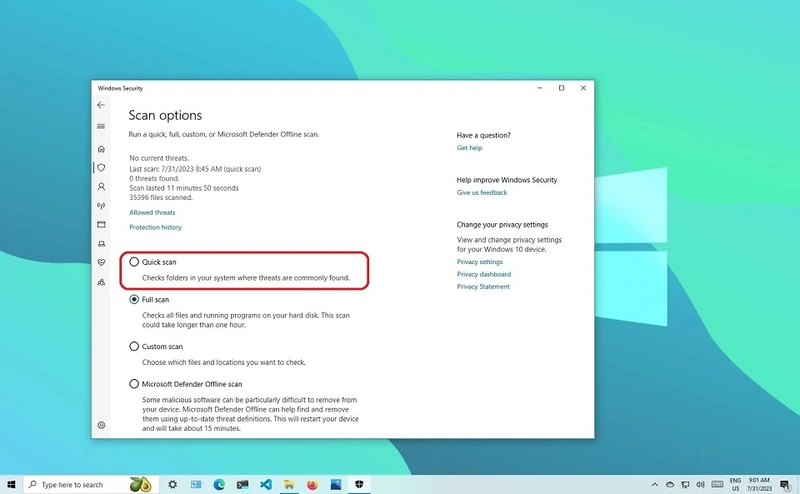Open the ENG US language indicator
Viewport: 800px width, 494px height.
pos(735,484)
